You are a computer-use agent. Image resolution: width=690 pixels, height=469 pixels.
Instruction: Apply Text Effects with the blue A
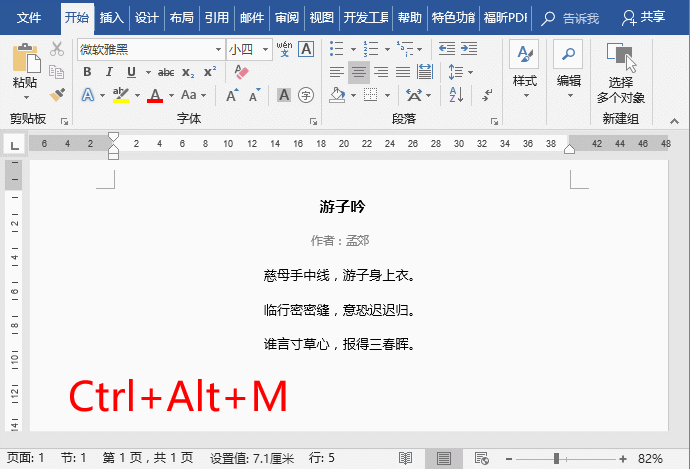point(88,95)
